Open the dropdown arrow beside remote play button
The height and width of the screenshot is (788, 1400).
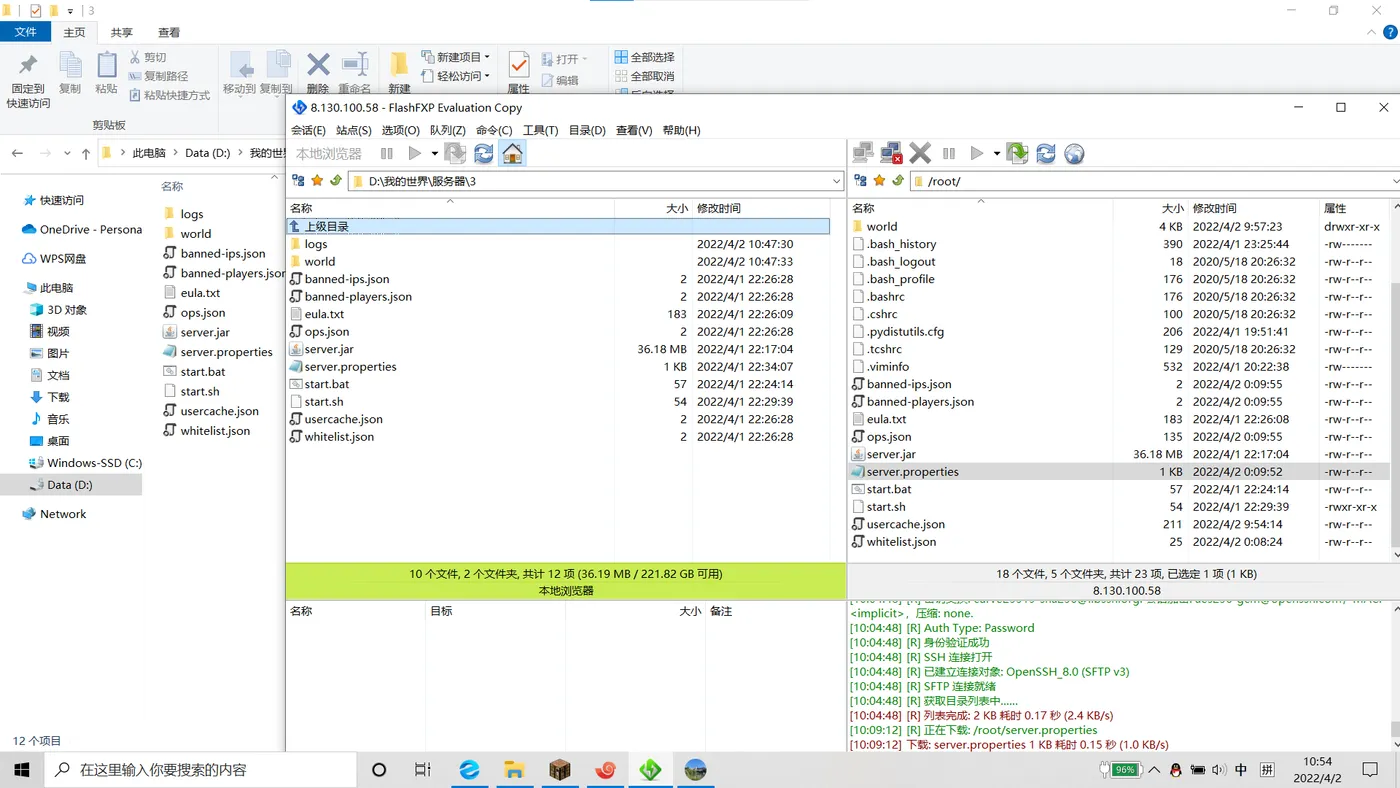[x=997, y=153]
